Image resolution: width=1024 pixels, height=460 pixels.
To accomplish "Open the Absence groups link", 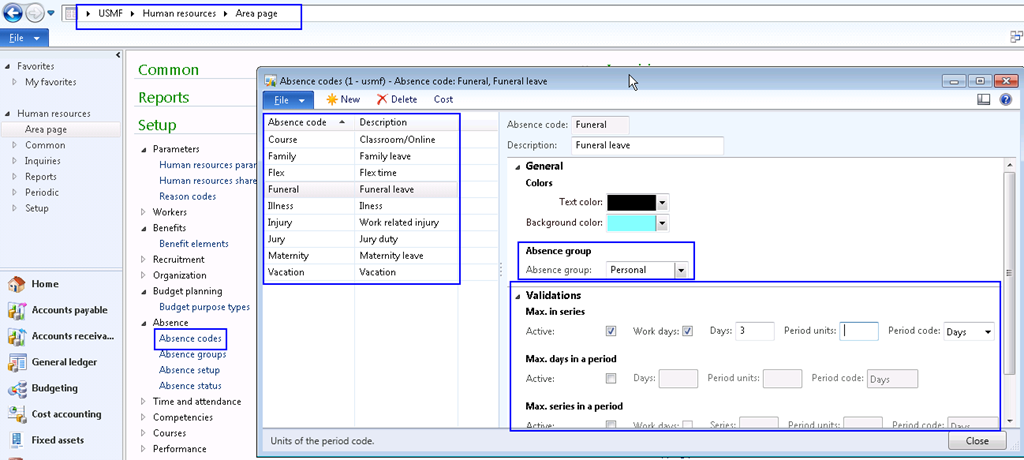I will [x=192, y=354].
